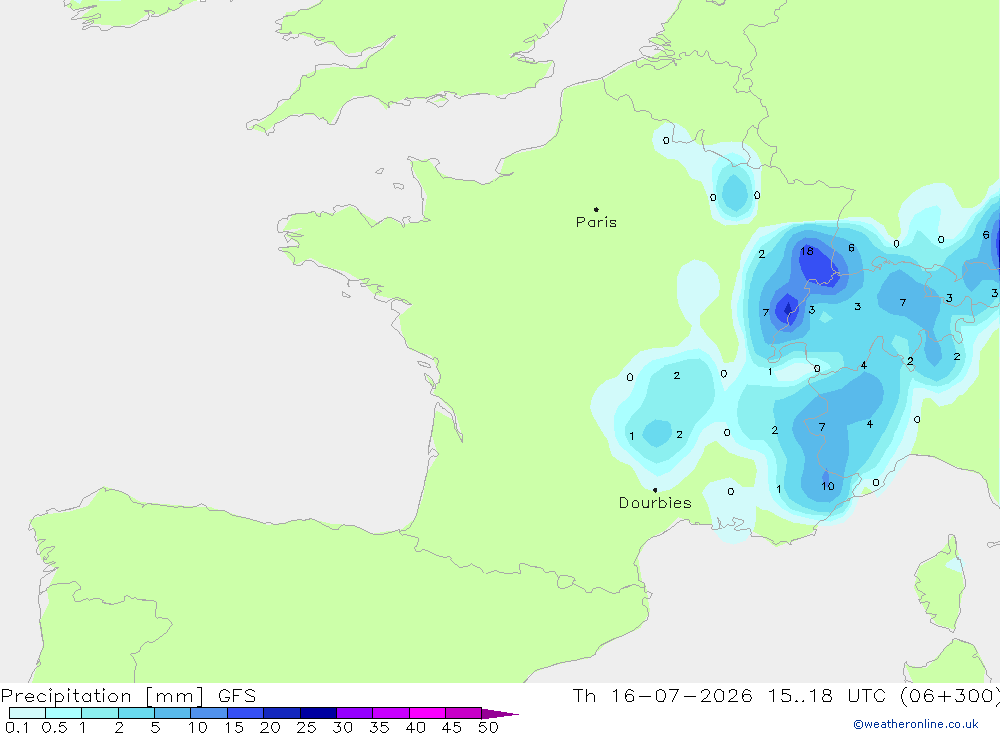Pick the 45 to 50 mm legend color

pos(464,713)
